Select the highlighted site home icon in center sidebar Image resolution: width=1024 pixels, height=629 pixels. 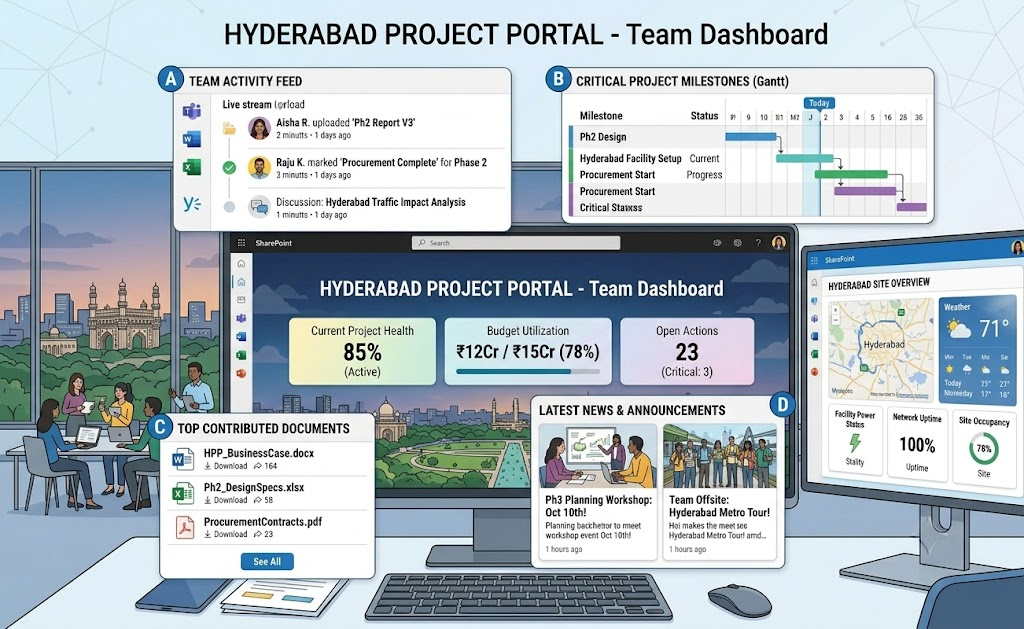click(241, 282)
